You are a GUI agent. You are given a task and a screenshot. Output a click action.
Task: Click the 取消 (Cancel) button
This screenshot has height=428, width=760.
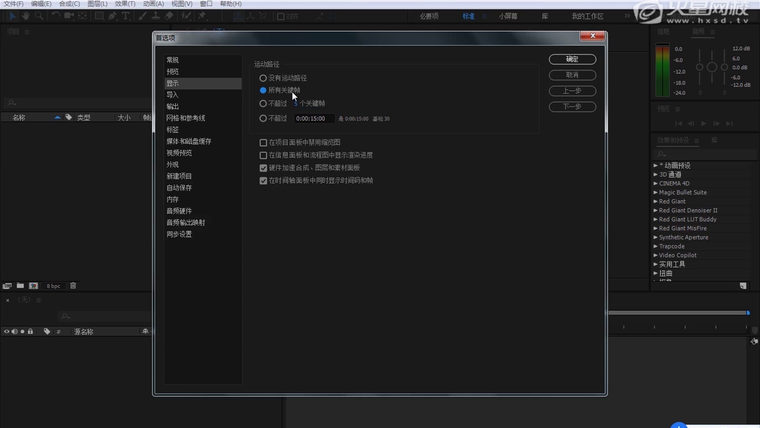point(572,75)
